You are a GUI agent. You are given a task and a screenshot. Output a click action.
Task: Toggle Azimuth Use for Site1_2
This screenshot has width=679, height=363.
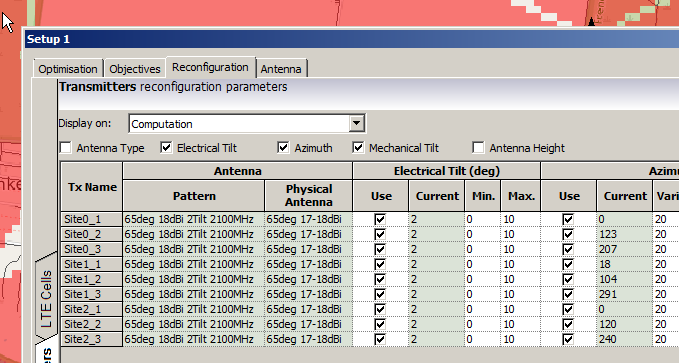point(568,279)
